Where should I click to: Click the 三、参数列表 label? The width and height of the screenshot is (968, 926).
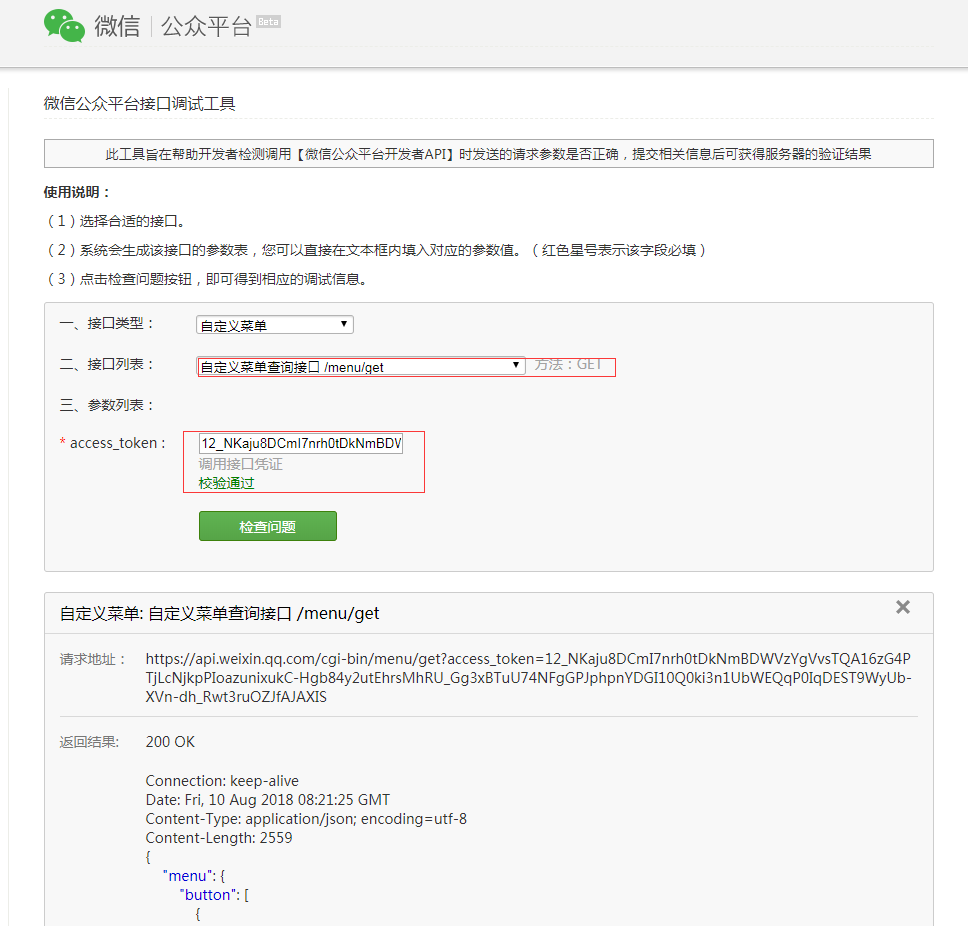point(106,405)
